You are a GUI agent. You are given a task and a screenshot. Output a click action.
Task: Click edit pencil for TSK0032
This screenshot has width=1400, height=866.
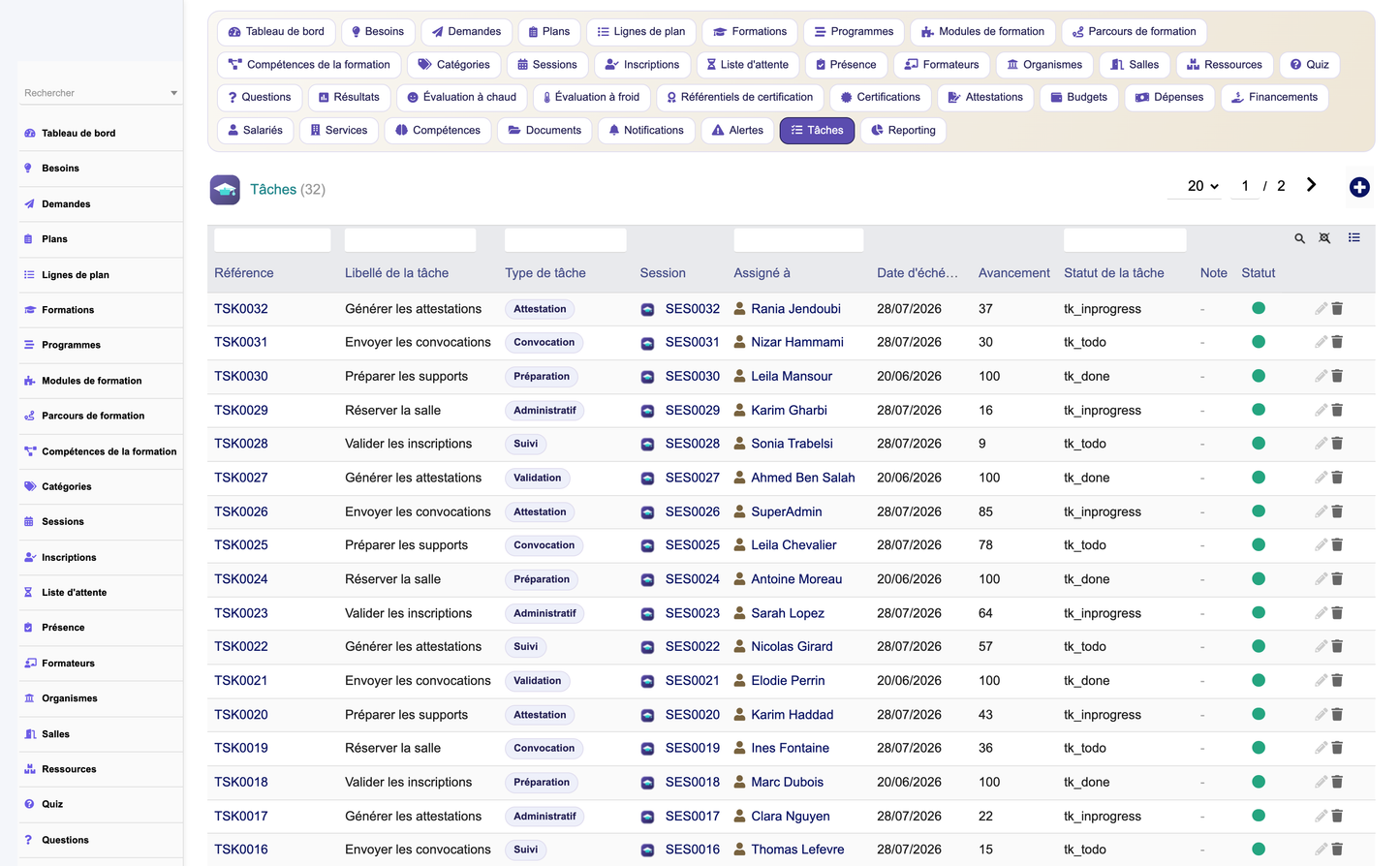[1321, 308]
